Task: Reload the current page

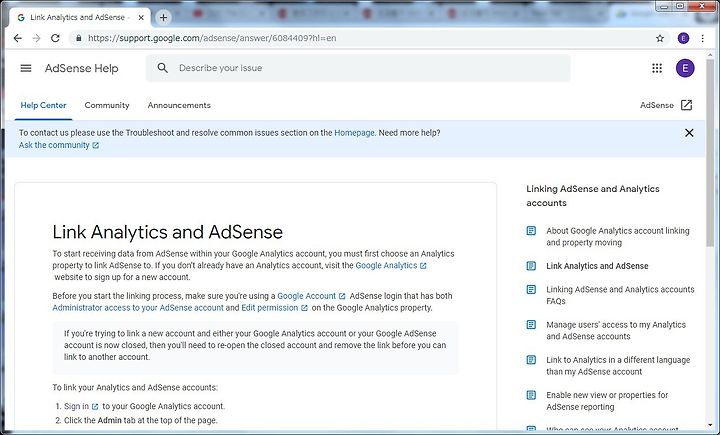Action: (x=55, y=38)
